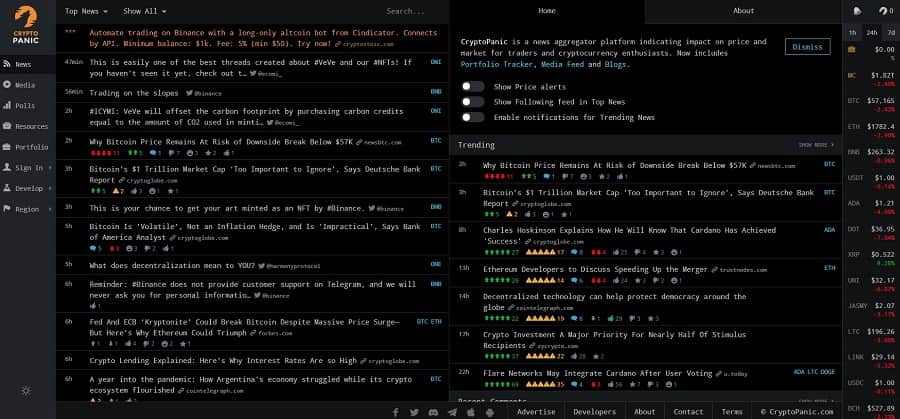Expand the Develop sidebar menu
900x419 pixels.
point(28,188)
